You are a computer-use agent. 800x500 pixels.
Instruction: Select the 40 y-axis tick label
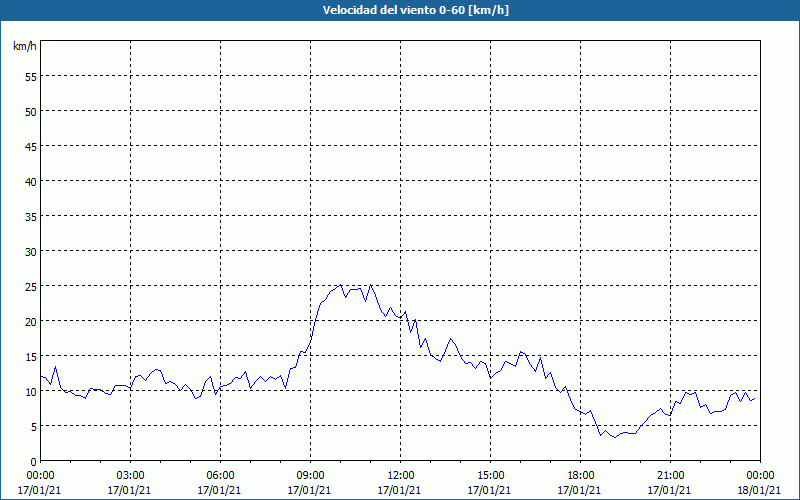(x=31, y=182)
